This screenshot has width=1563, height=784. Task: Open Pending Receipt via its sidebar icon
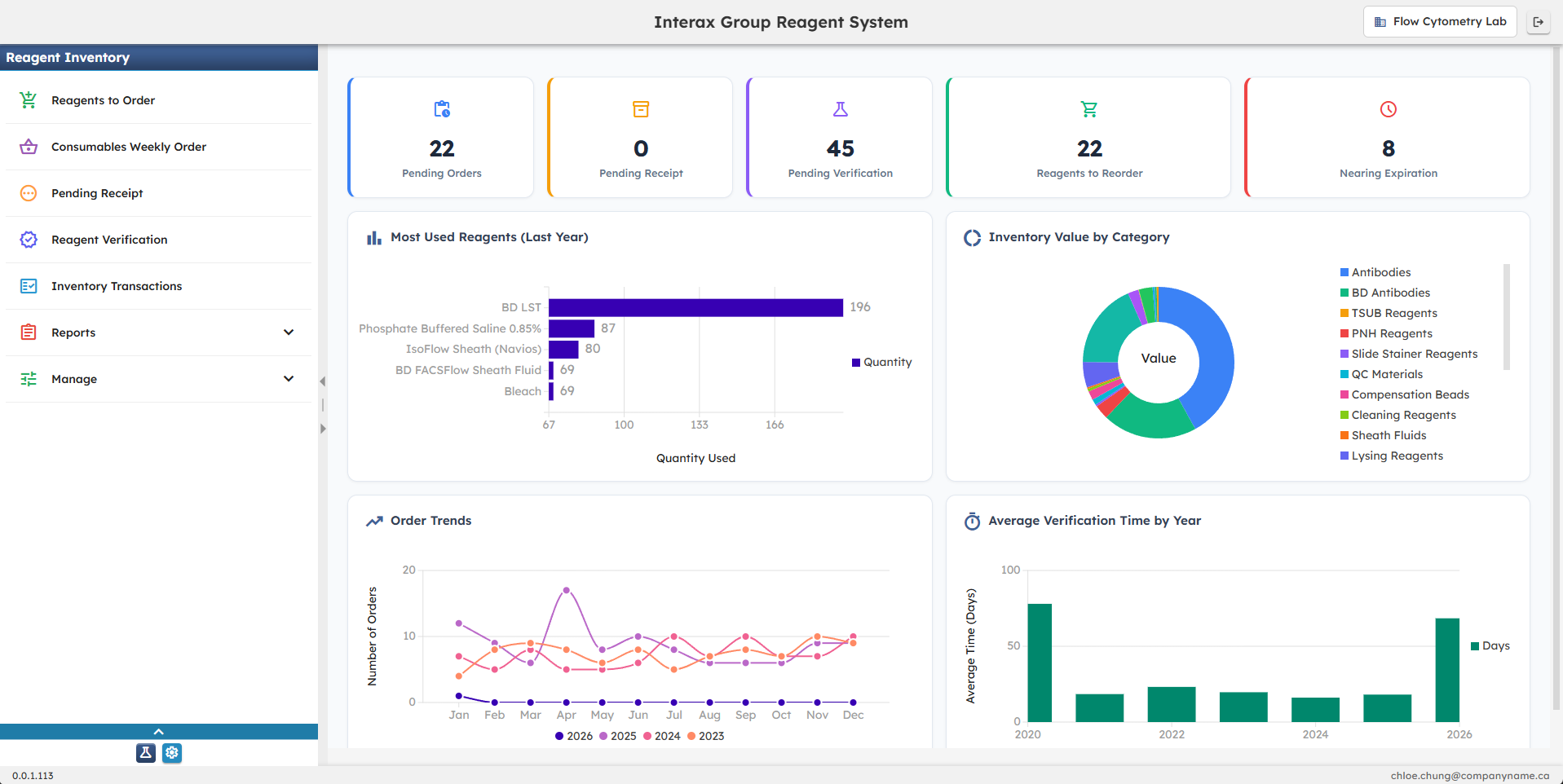[29, 193]
